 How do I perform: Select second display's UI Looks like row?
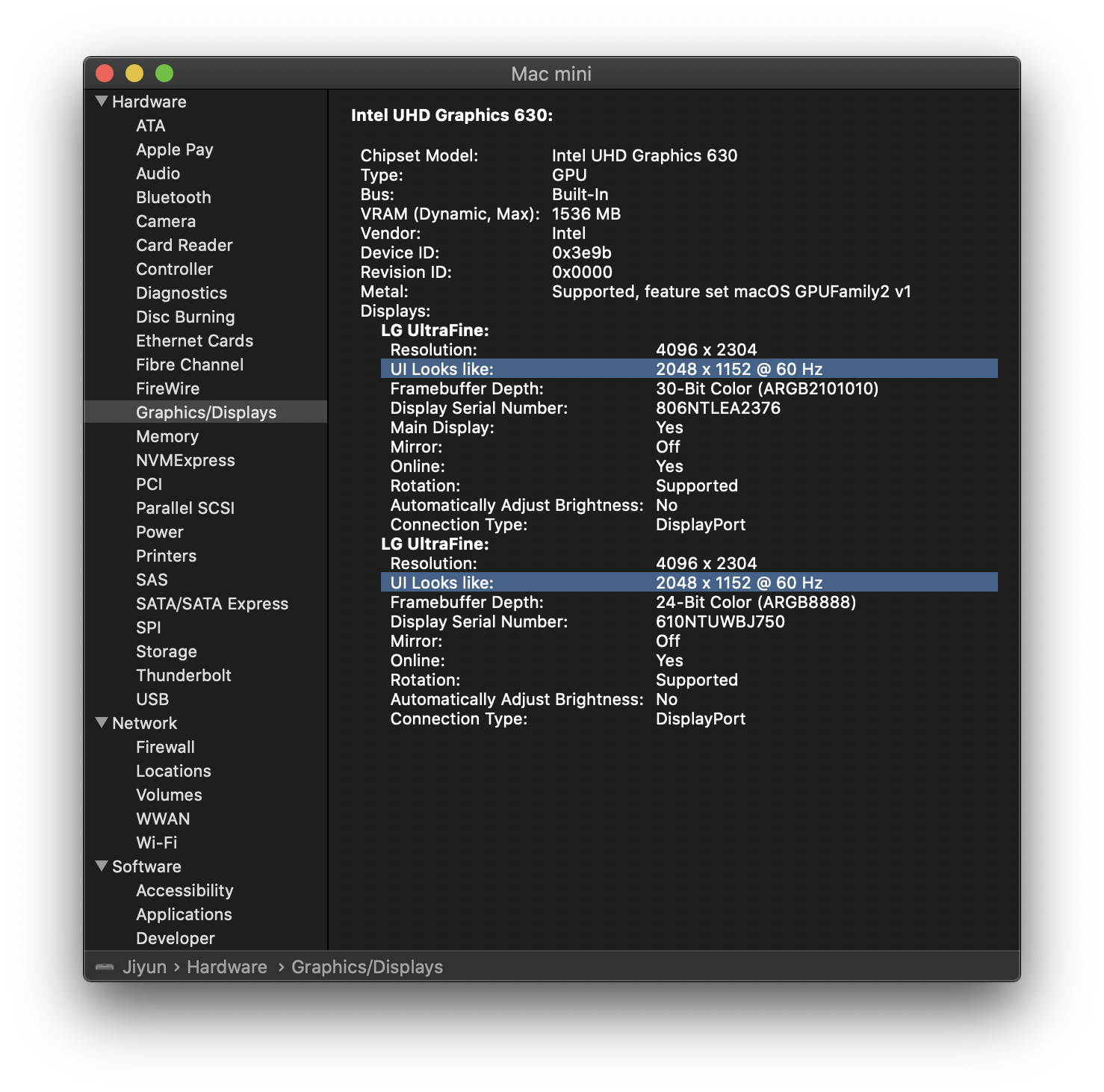tap(689, 583)
